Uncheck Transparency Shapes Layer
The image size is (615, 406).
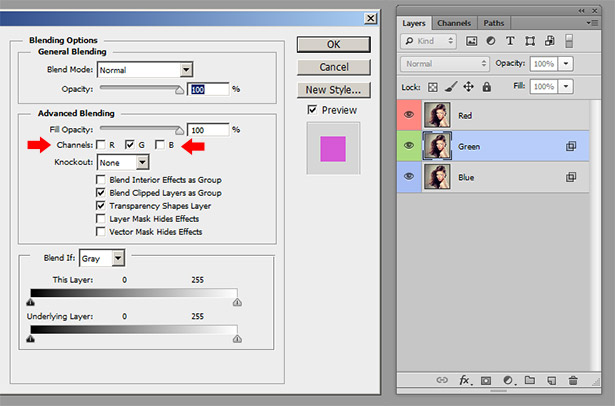click(101, 206)
